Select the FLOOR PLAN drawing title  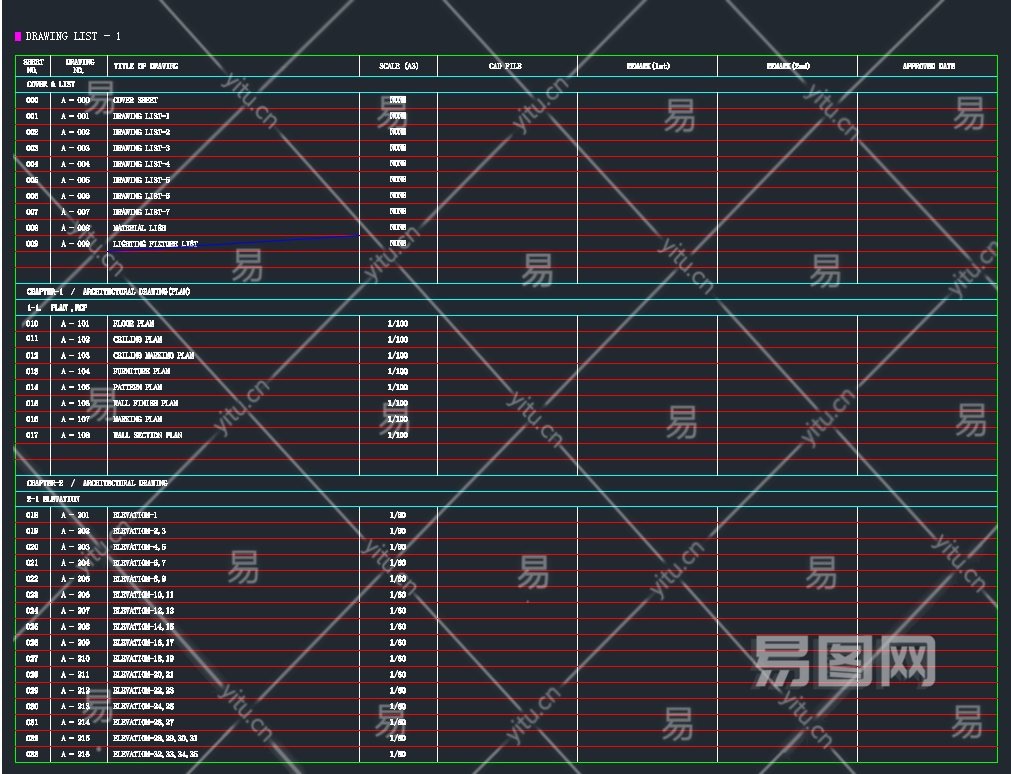[133, 324]
